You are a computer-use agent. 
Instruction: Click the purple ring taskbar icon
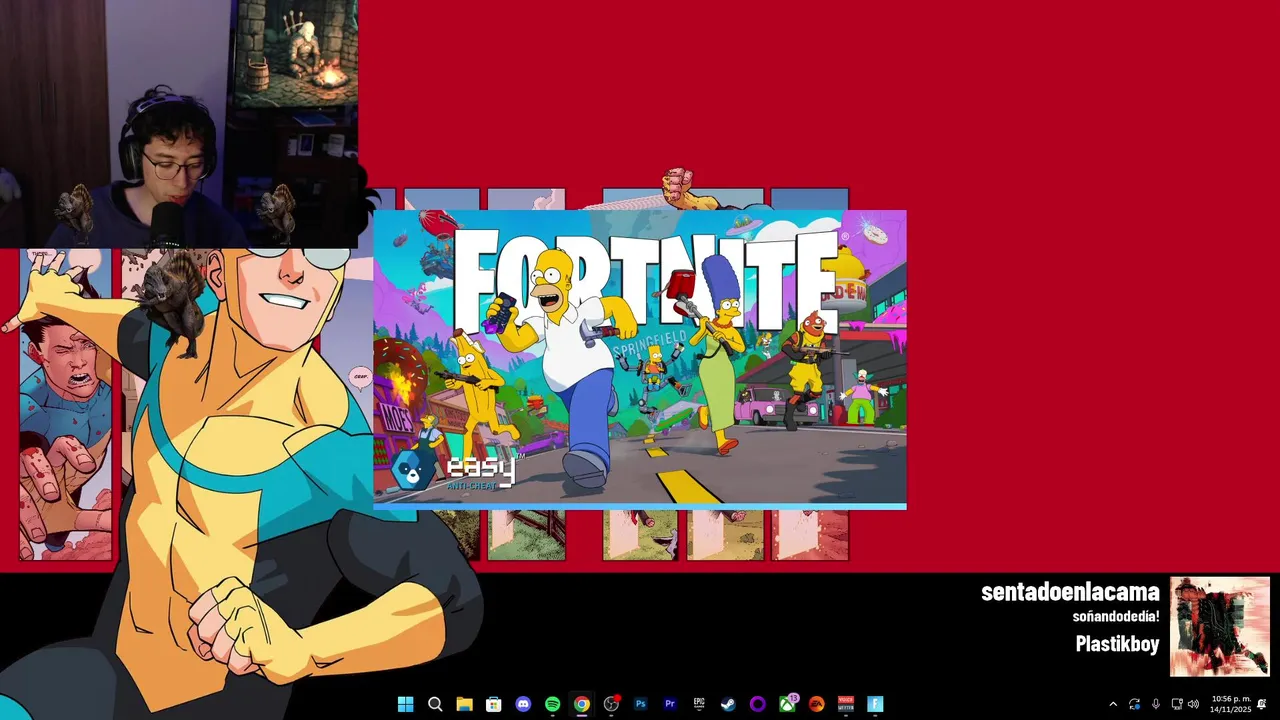point(758,704)
